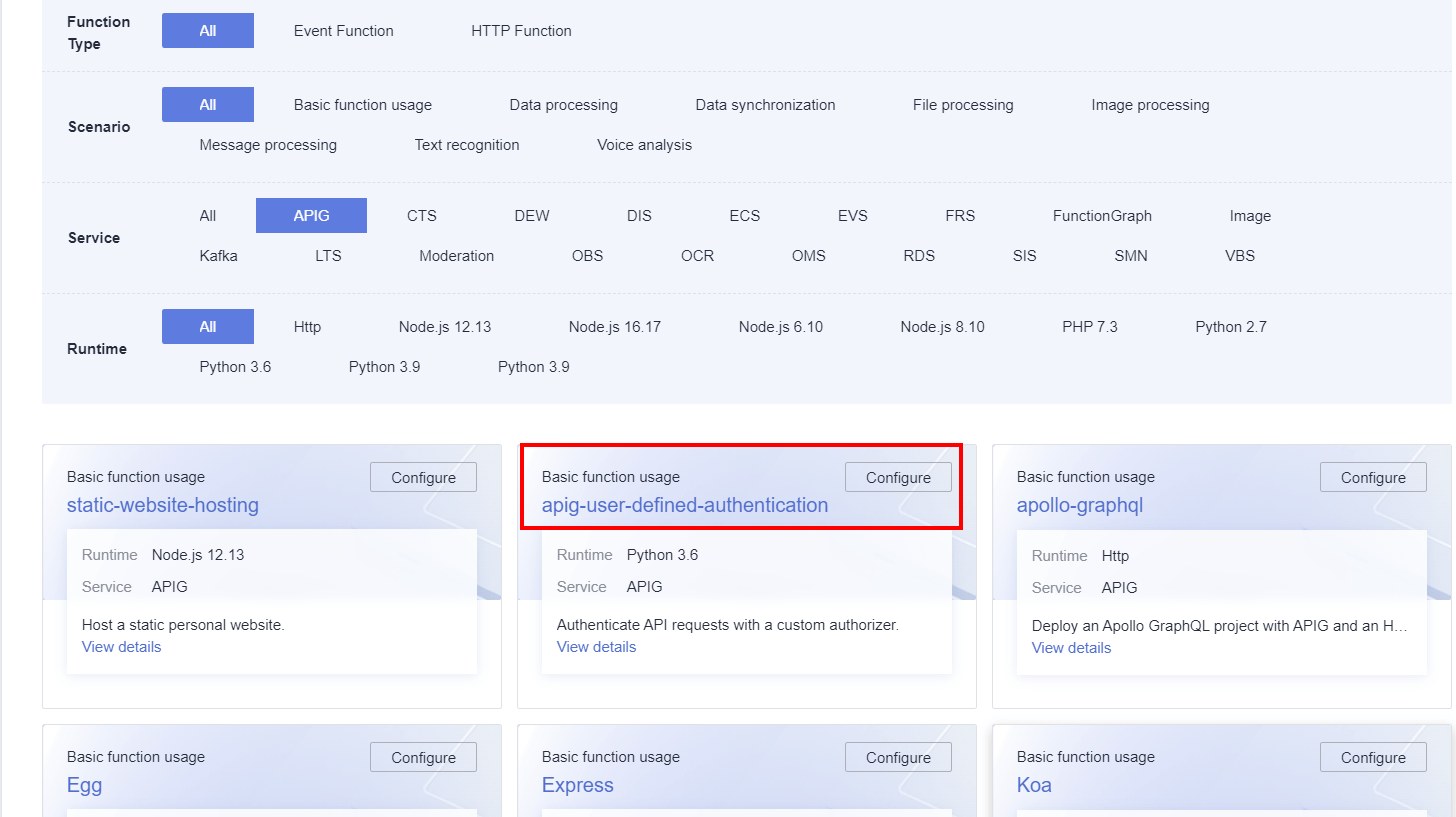Filter scenario by Voice analysis
The image size is (1456, 817).
point(644,145)
